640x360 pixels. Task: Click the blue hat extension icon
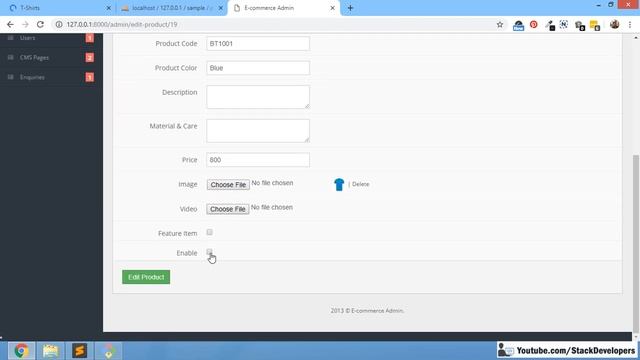pyautogui.click(x=518, y=25)
